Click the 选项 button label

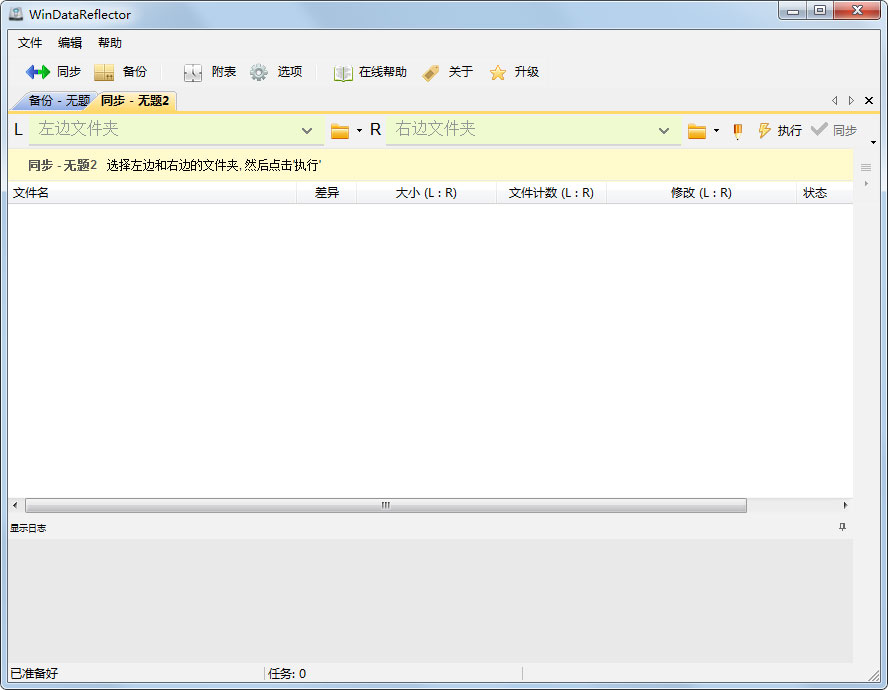pyautogui.click(x=289, y=72)
